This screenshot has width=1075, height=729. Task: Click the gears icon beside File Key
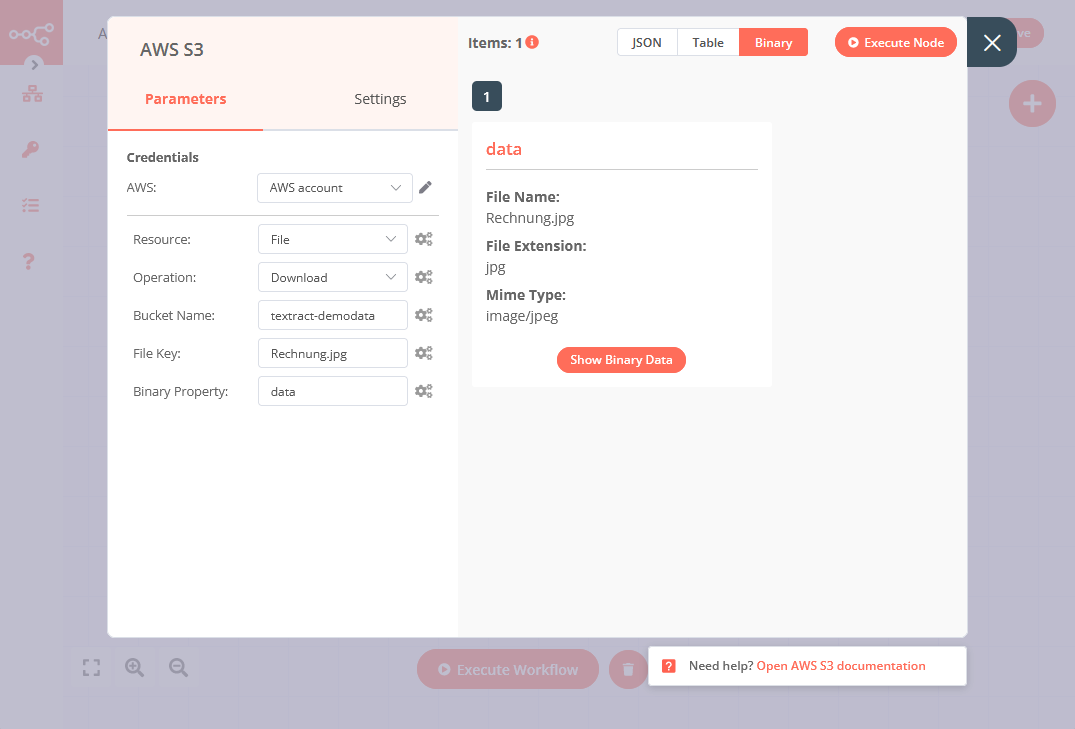coord(424,354)
